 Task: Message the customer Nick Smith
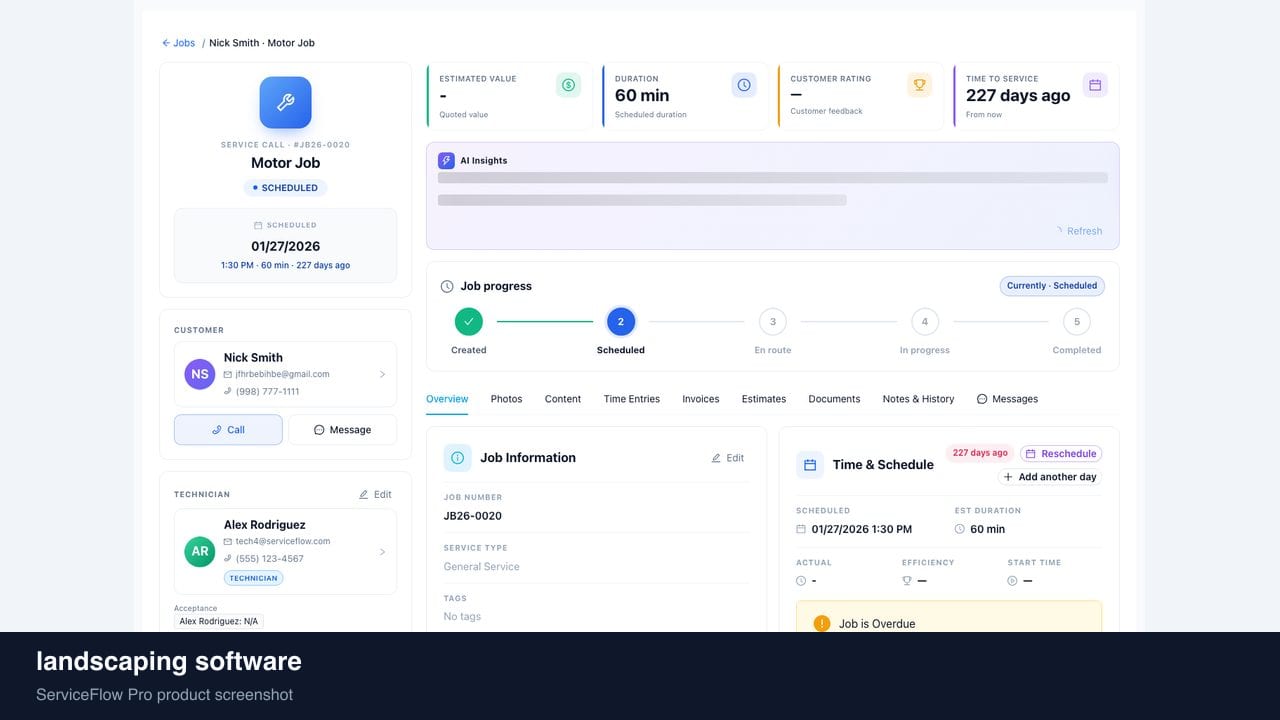[343, 430]
